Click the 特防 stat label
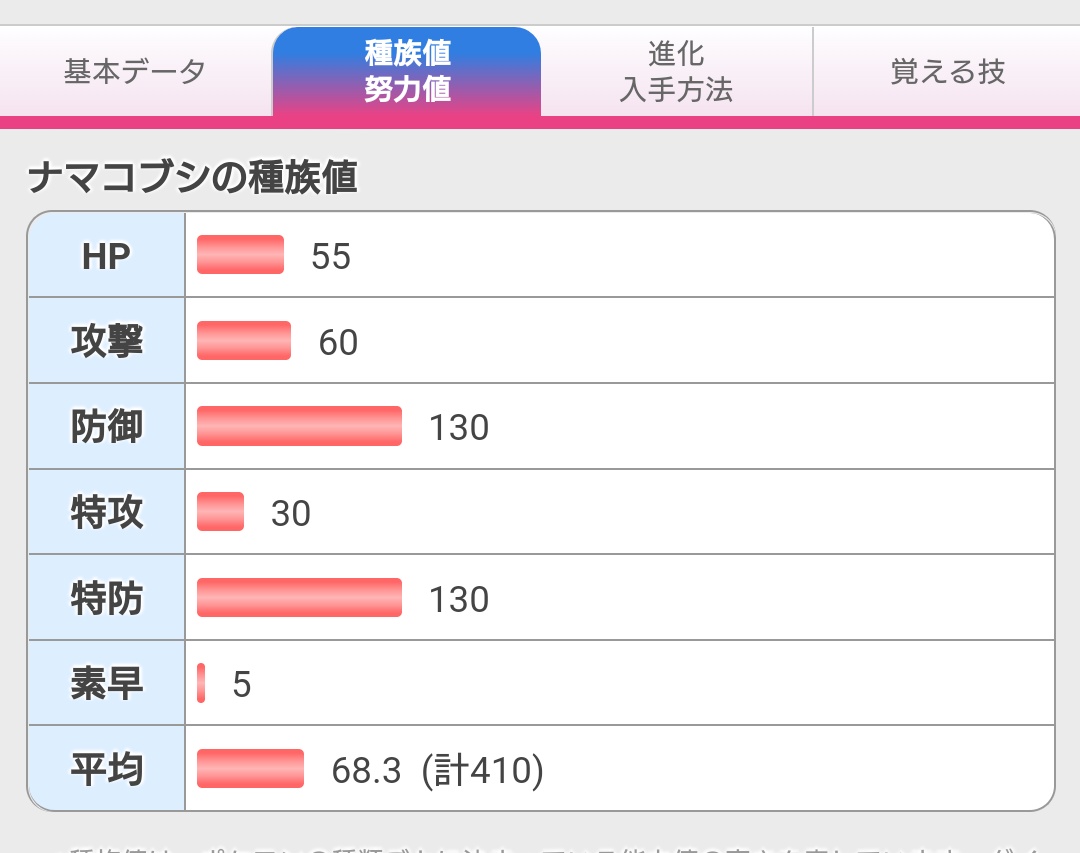The height and width of the screenshot is (853, 1080). (106, 599)
